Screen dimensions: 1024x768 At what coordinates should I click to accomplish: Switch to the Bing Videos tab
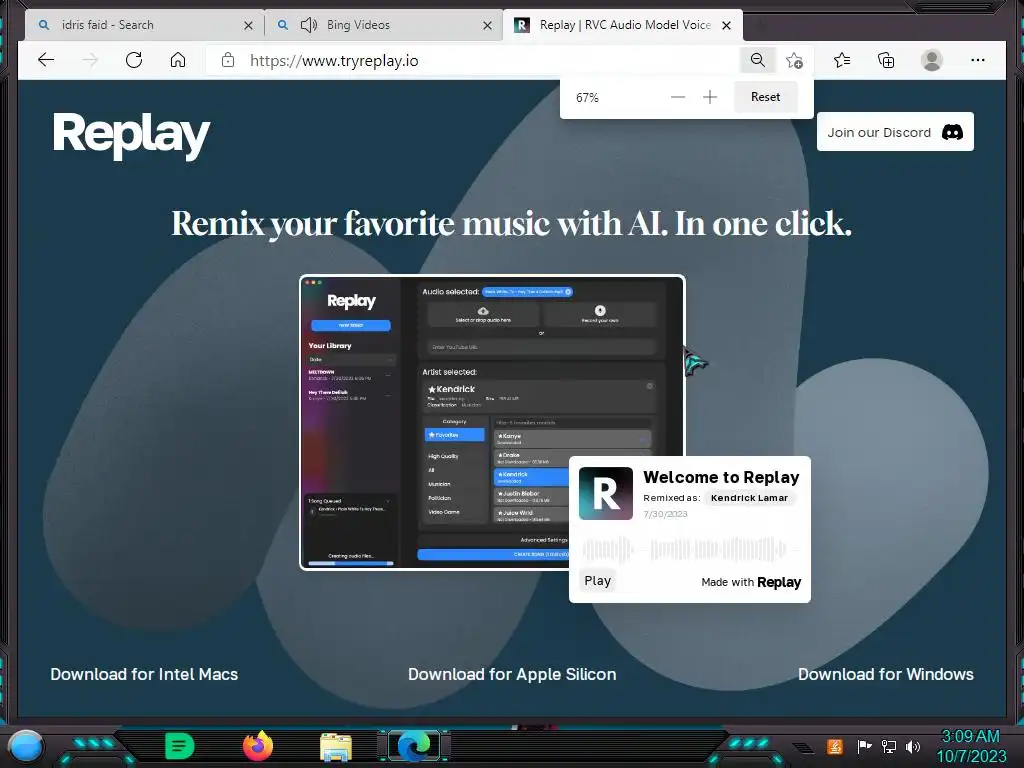(x=385, y=25)
